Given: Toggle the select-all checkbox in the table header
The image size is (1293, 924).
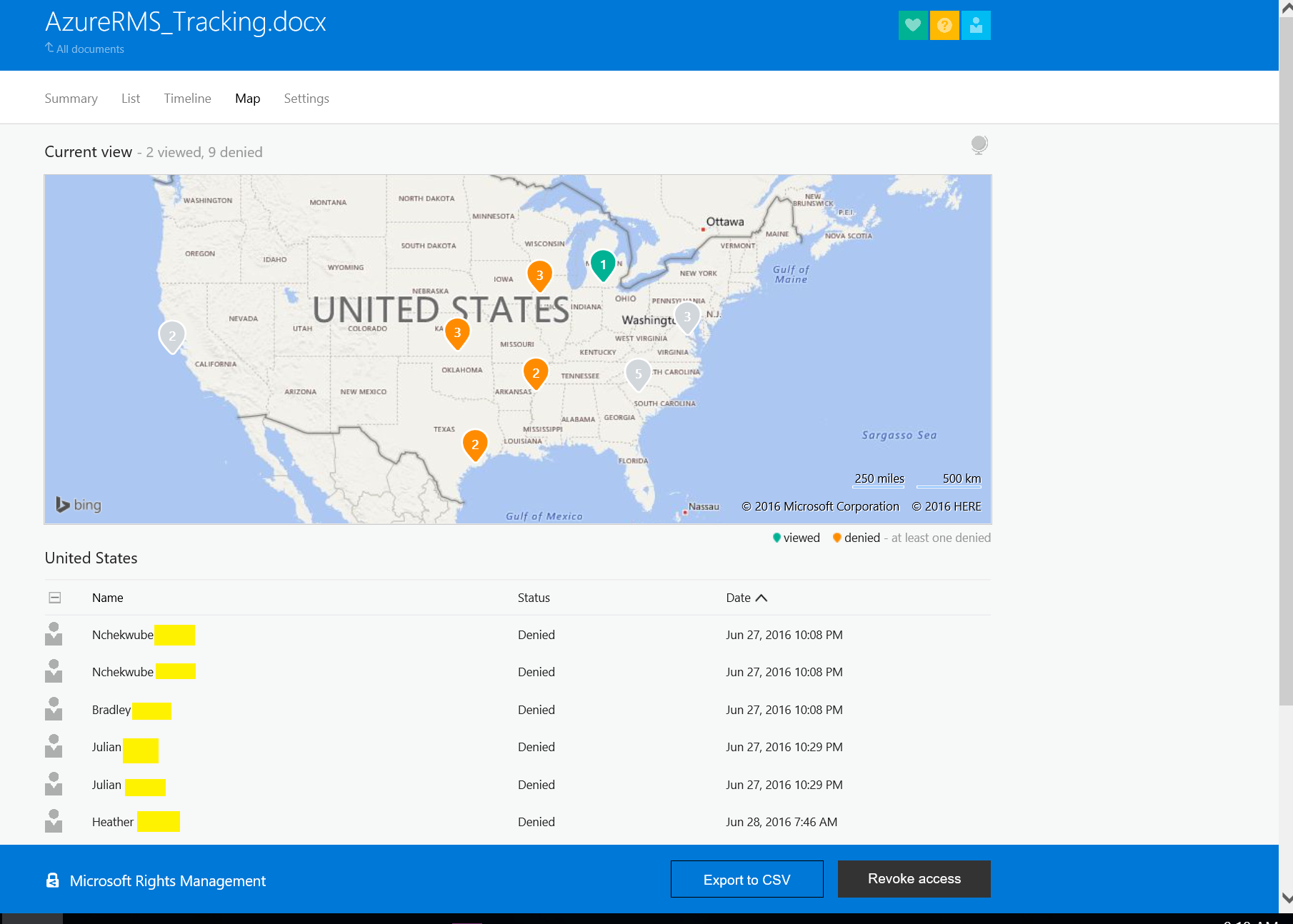Looking at the screenshot, I should (x=55, y=597).
